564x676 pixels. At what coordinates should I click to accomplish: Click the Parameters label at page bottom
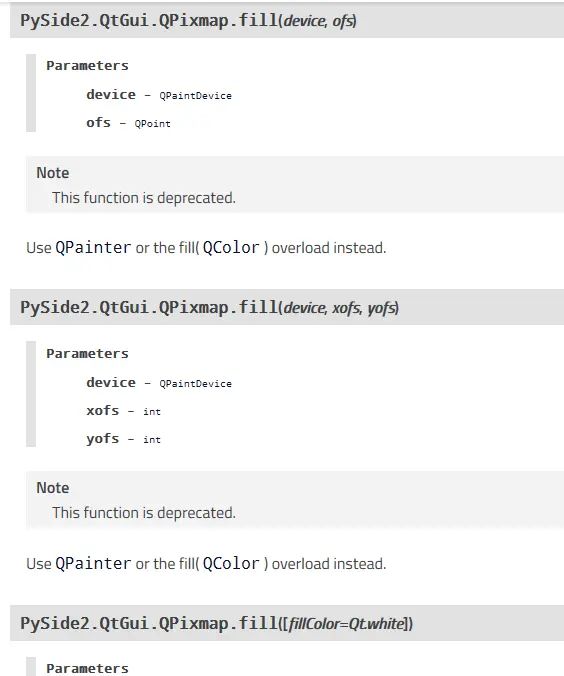click(88, 668)
